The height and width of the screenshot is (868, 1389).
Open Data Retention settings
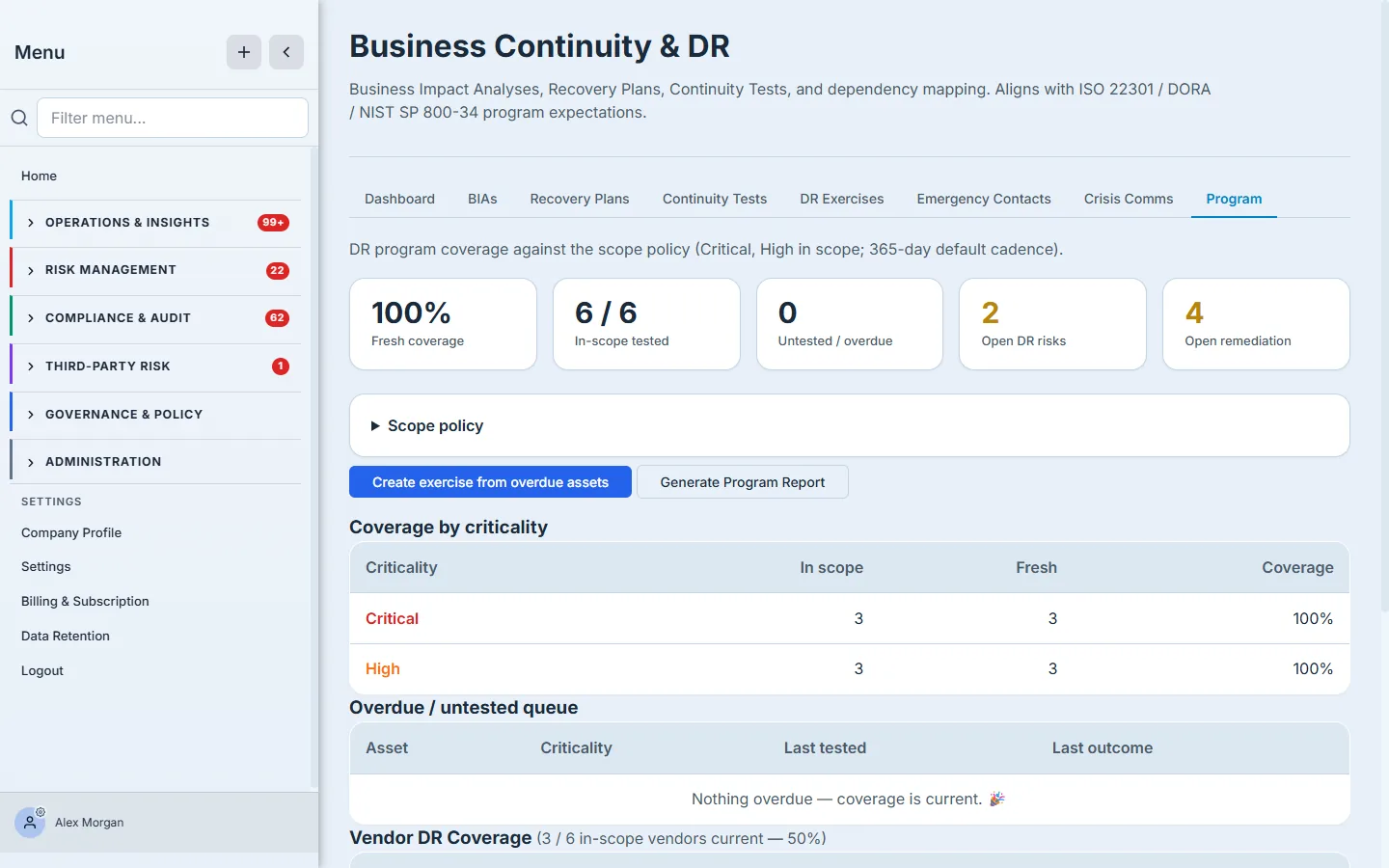click(66, 636)
